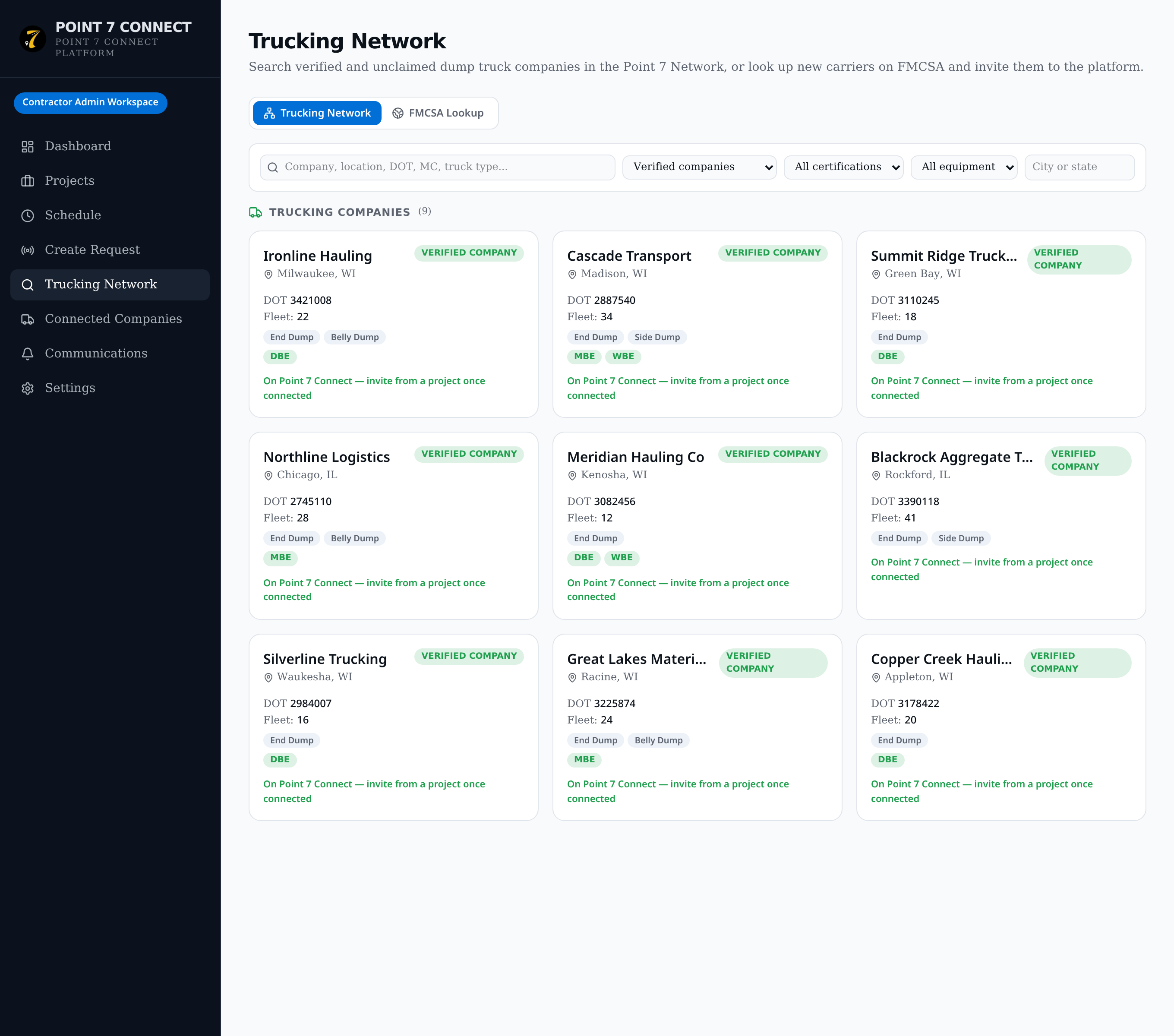This screenshot has height=1036, width=1174.
Task: Click the Side Dump tag on Cascade Transport
Action: (x=657, y=338)
